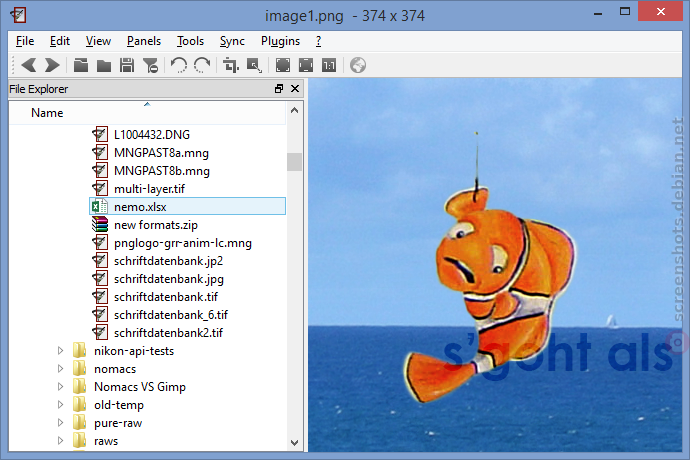
Task: Click the grayed globe network icon
Action: [358, 65]
